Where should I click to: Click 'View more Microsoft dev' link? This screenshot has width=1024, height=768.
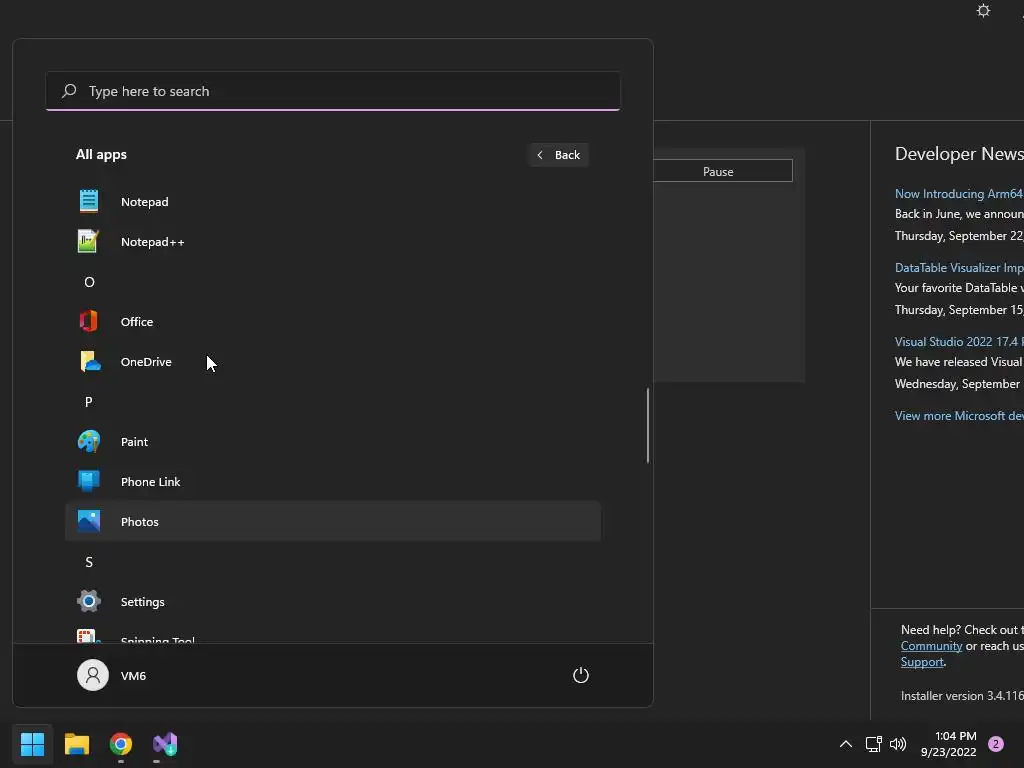pyautogui.click(x=959, y=415)
